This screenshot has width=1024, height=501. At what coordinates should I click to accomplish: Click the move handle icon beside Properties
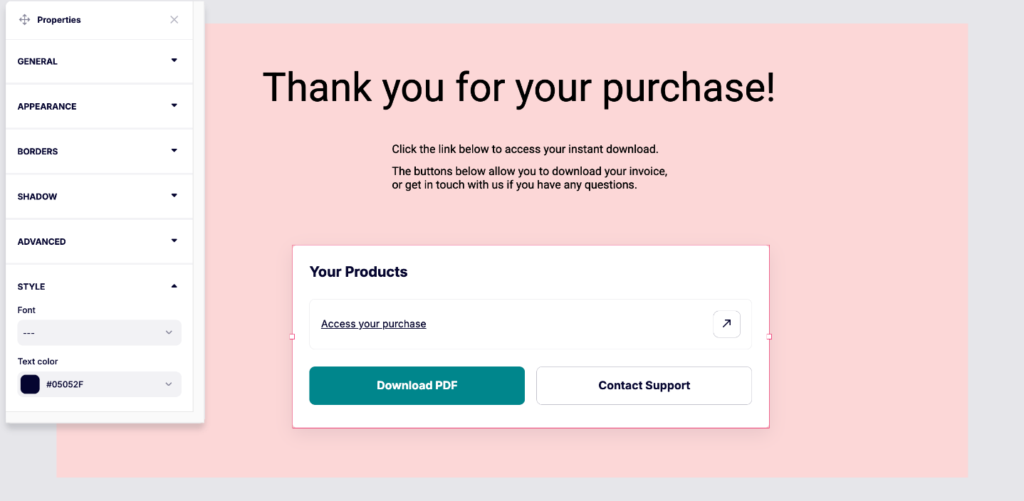pos(25,20)
